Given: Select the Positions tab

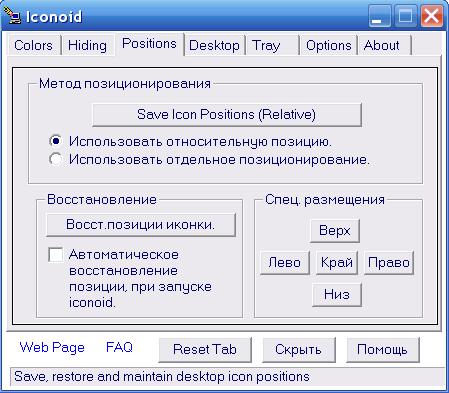Looking at the screenshot, I should [149, 43].
